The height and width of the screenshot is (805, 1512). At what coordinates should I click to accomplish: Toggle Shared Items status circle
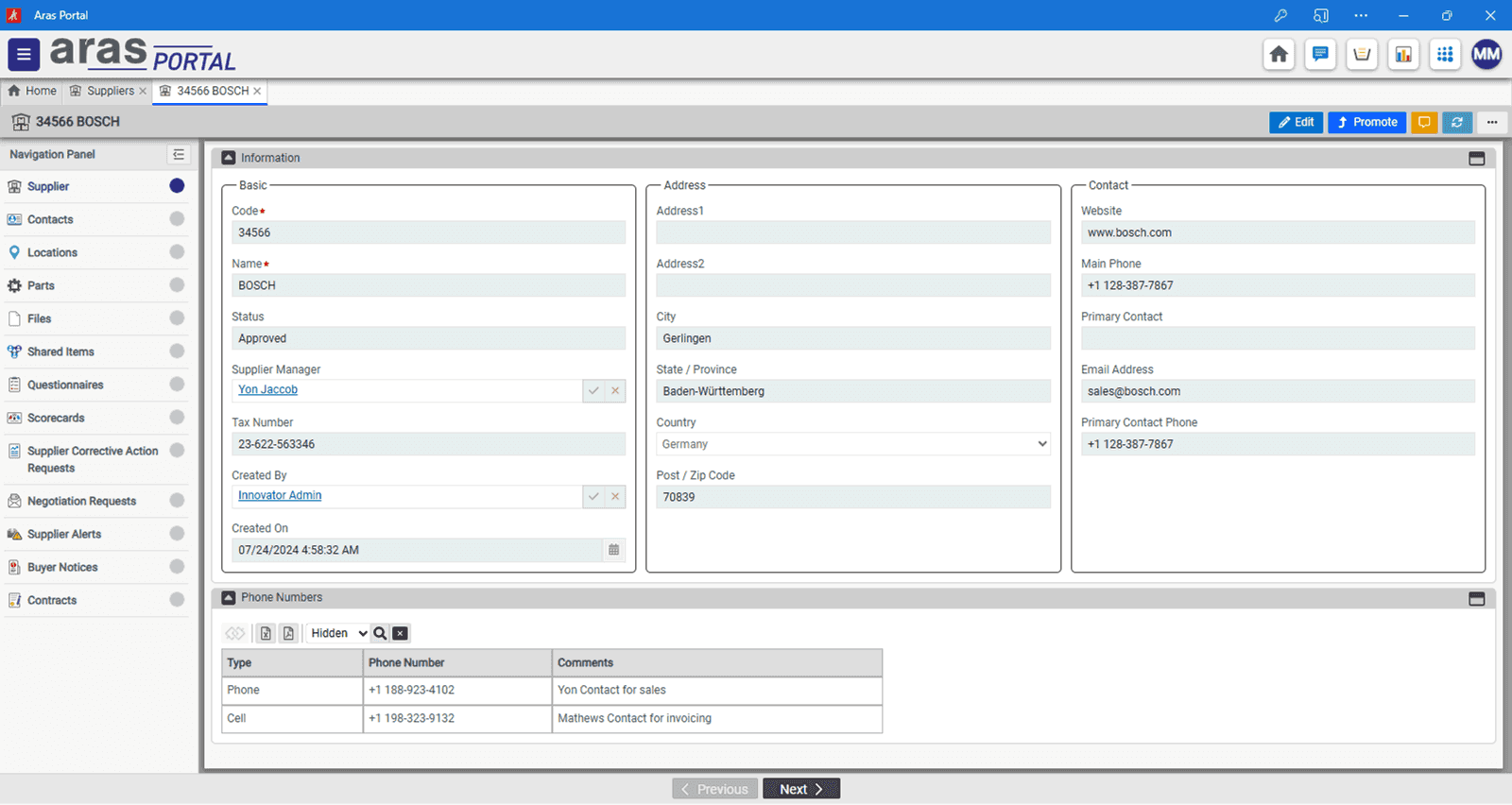[177, 351]
